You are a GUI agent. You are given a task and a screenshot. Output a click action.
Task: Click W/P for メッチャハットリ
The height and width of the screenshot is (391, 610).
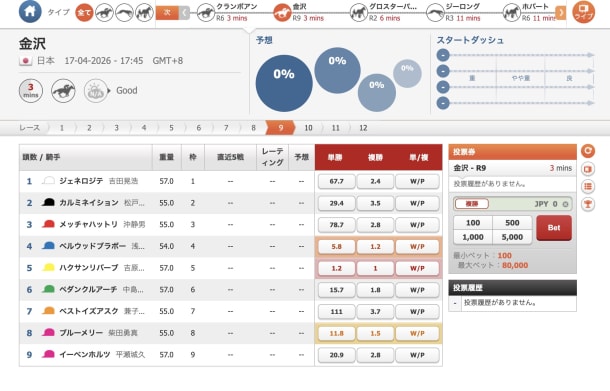(417, 225)
